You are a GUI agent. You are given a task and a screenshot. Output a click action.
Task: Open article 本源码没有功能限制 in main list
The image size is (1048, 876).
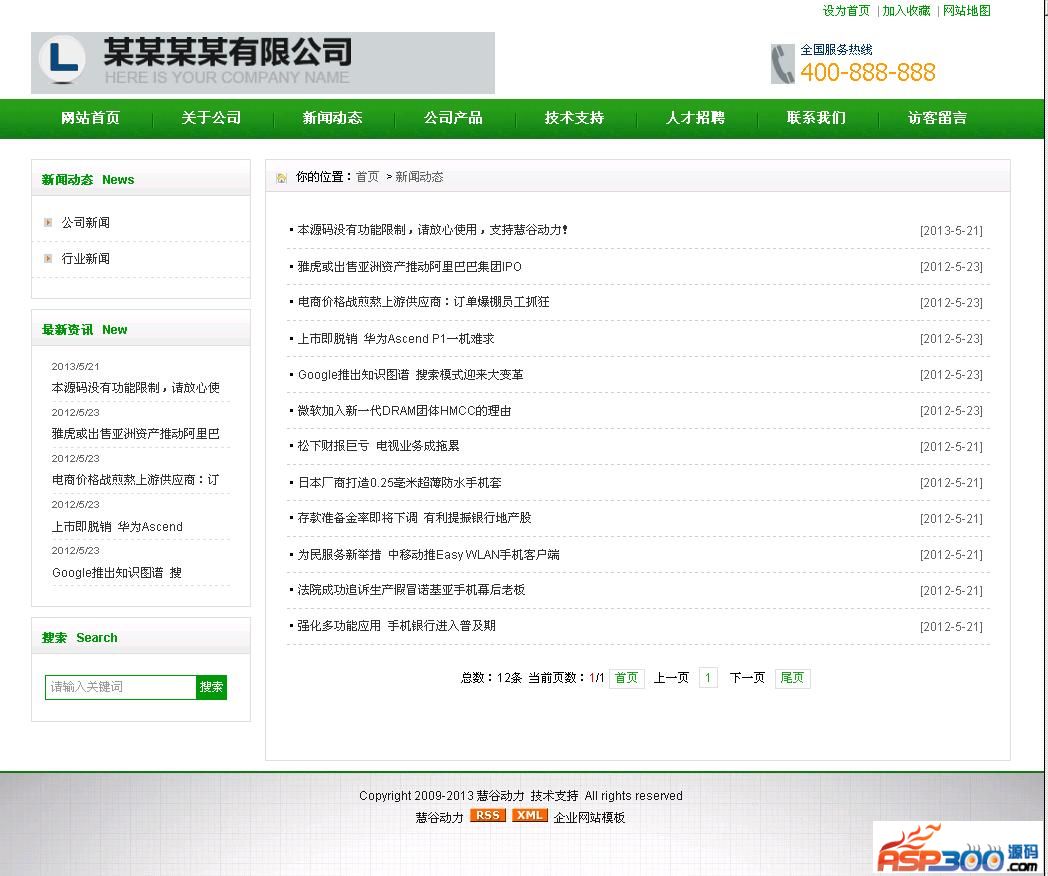(432, 230)
